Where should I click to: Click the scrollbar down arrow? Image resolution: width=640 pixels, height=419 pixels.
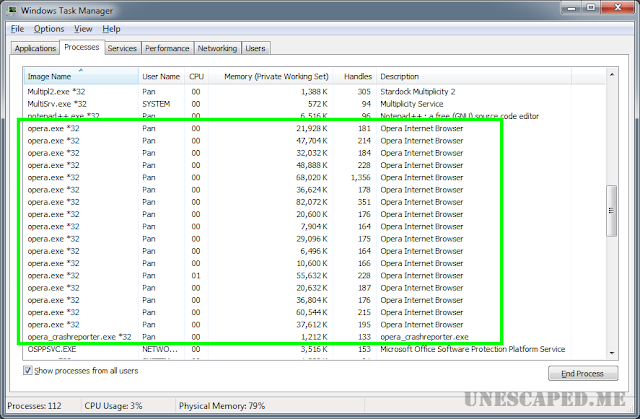click(611, 353)
